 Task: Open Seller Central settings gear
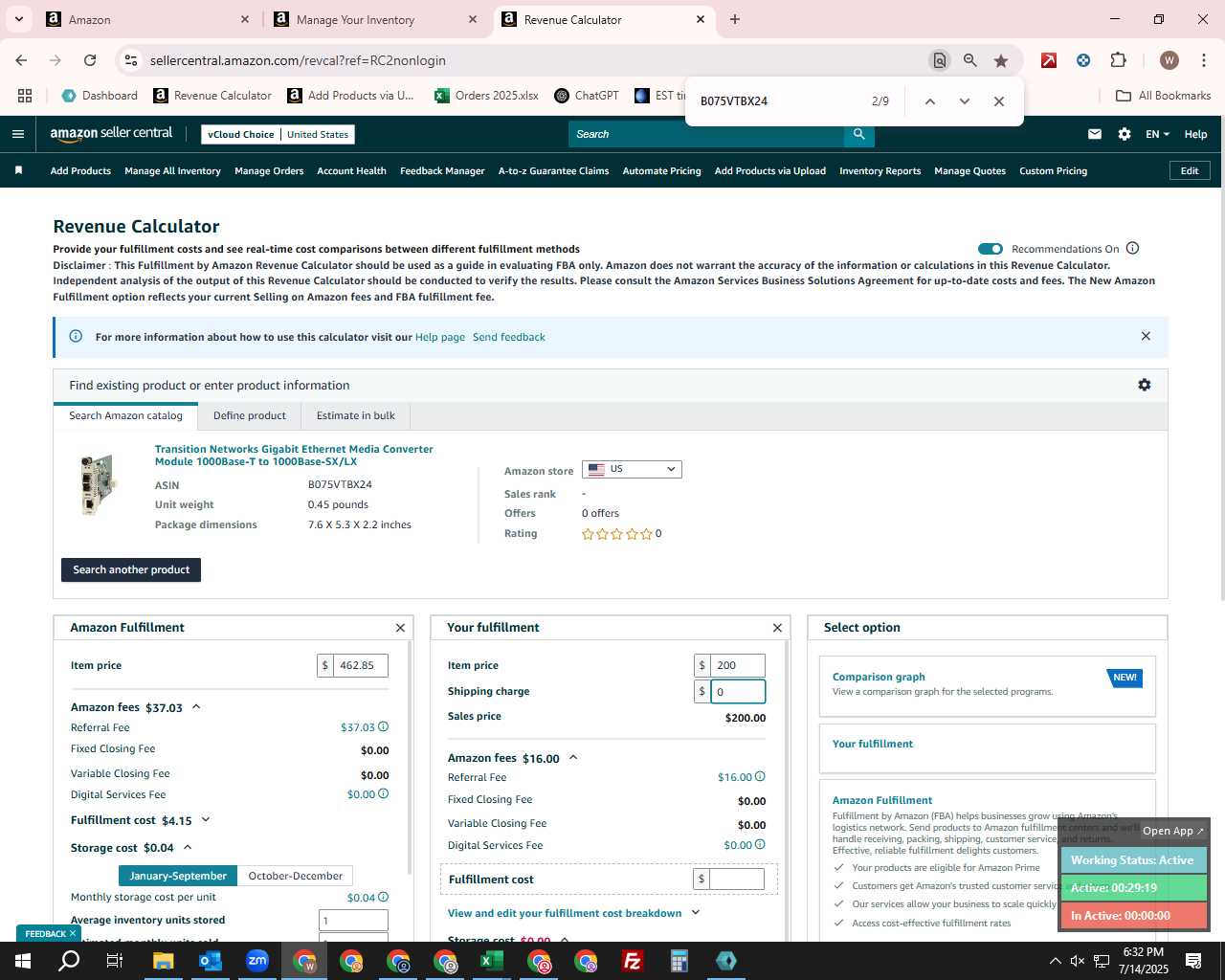point(1125,134)
